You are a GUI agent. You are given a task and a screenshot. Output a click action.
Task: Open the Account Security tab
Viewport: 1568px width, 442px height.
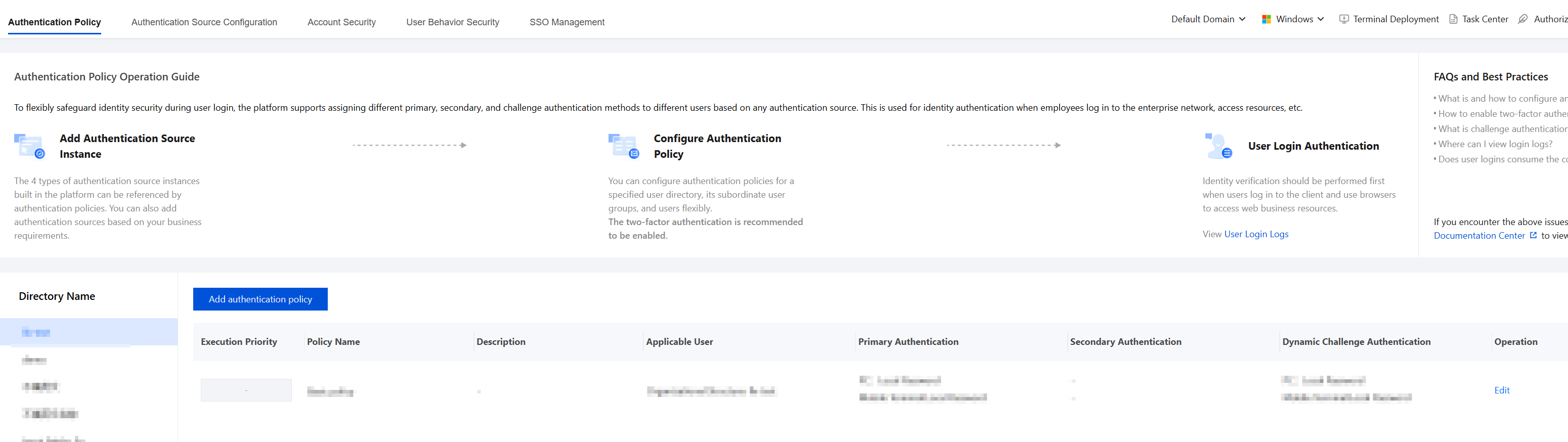click(341, 22)
